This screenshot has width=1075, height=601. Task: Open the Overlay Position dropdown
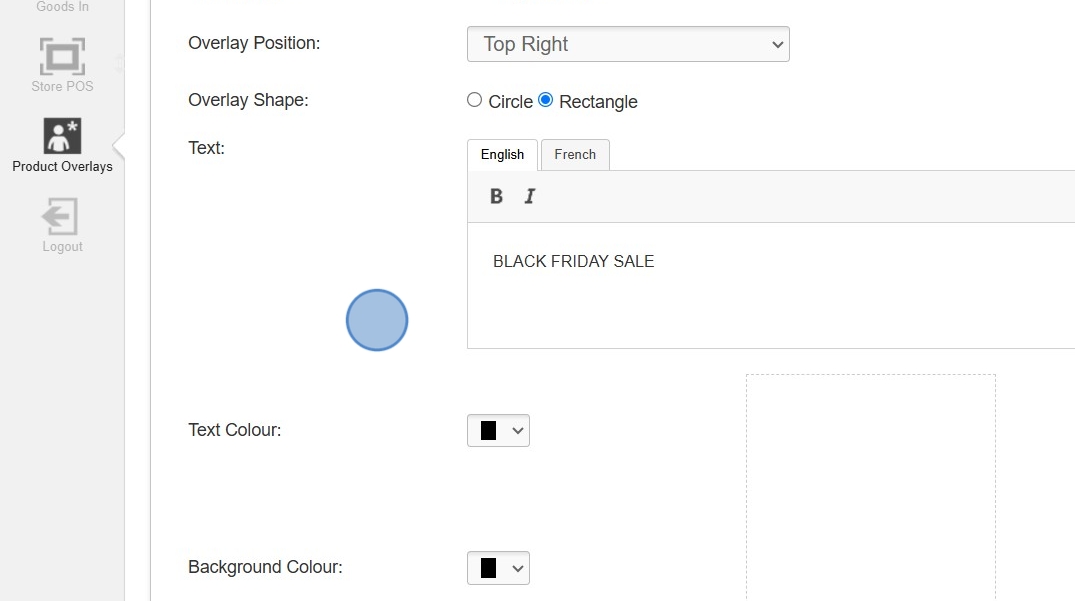(x=628, y=44)
